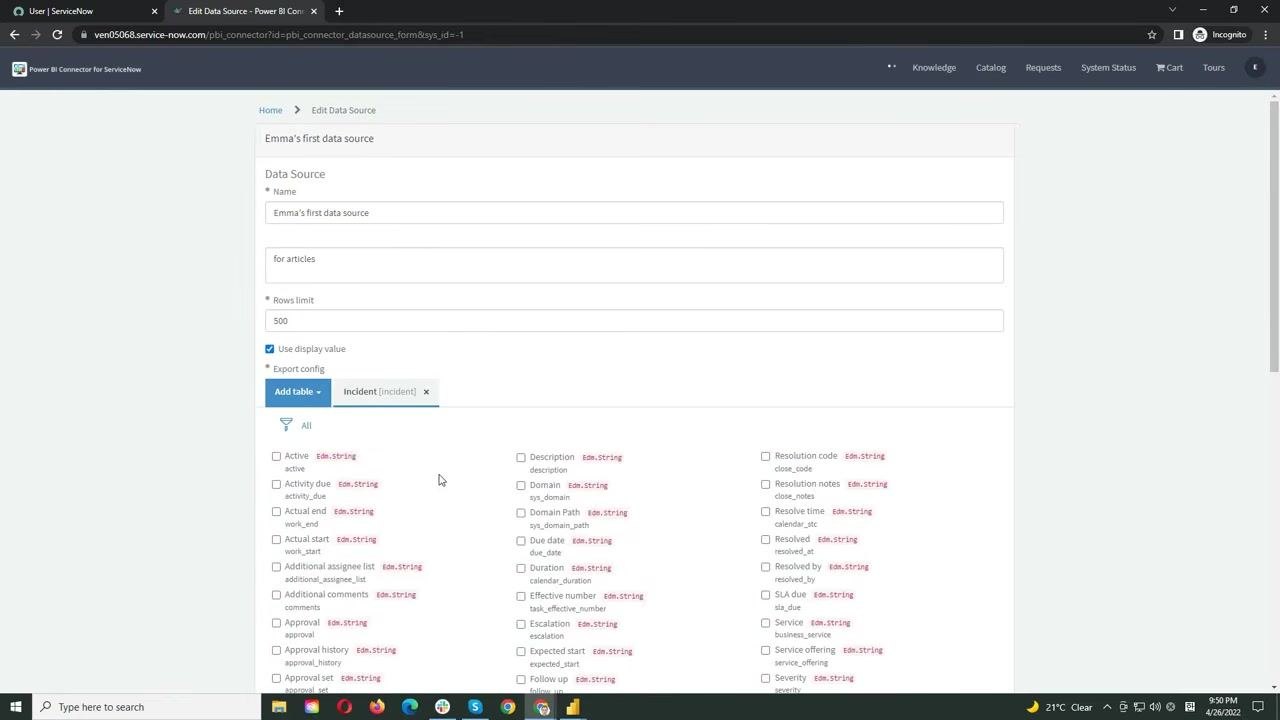
Task: Tick the Description field checkbox
Action: point(521,457)
